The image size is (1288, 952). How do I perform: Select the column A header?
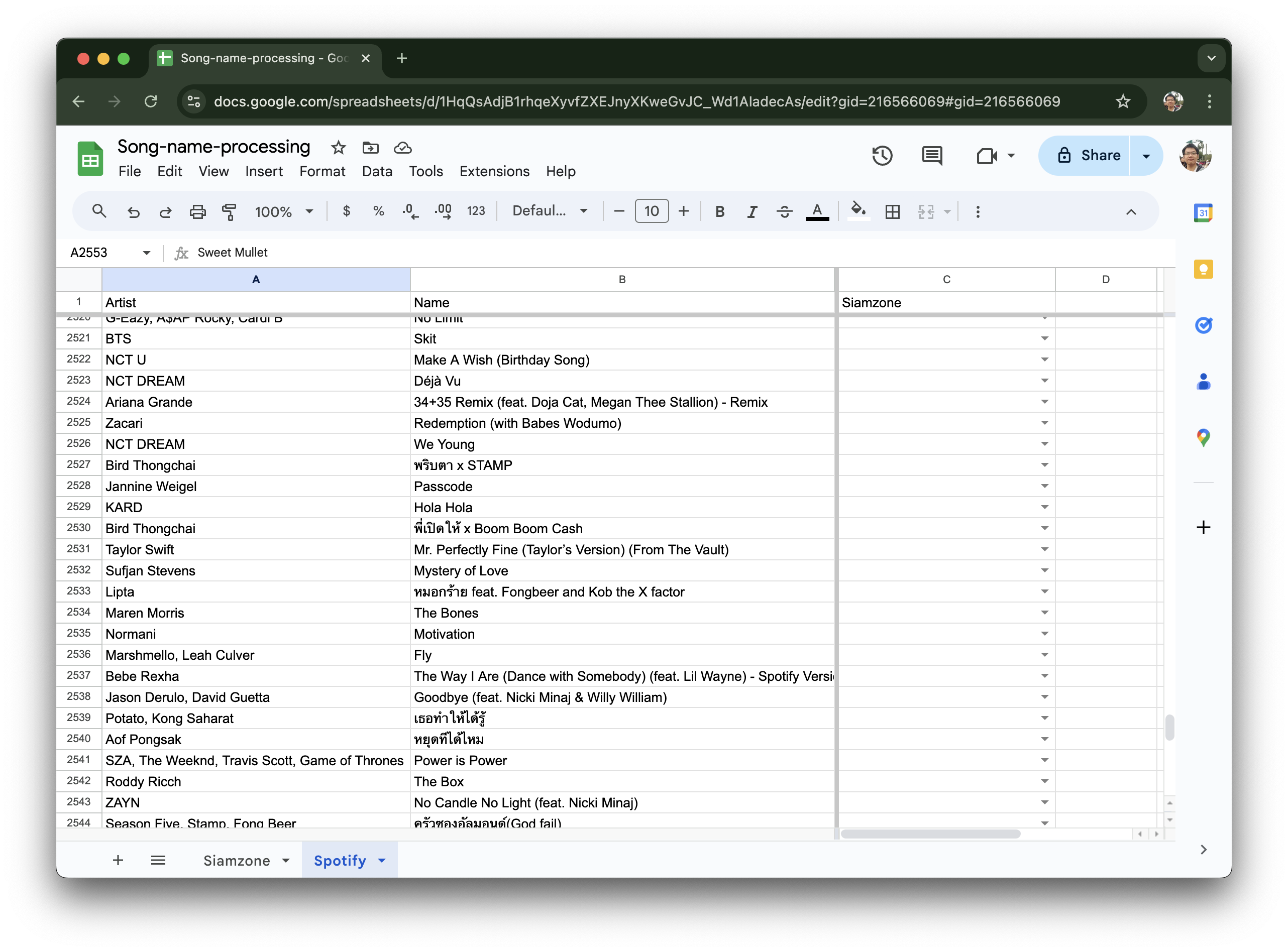pos(256,280)
